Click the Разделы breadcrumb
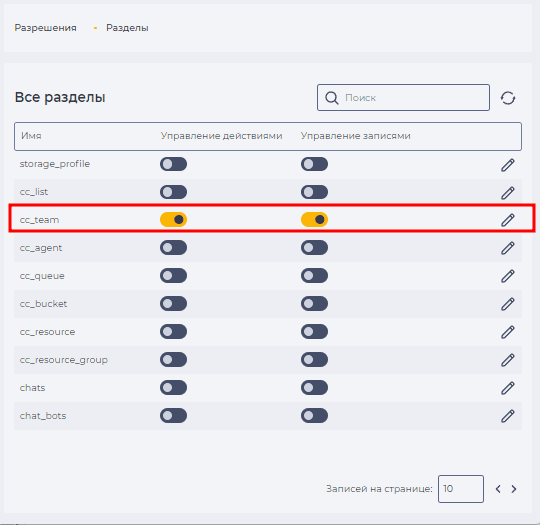 pyautogui.click(x=127, y=28)
